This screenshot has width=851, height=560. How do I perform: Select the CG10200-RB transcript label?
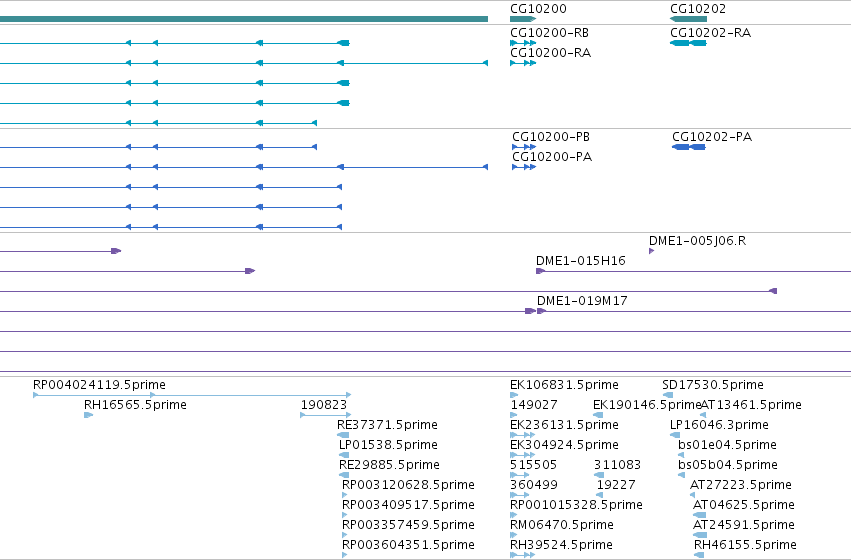click(x=549, y=33)
